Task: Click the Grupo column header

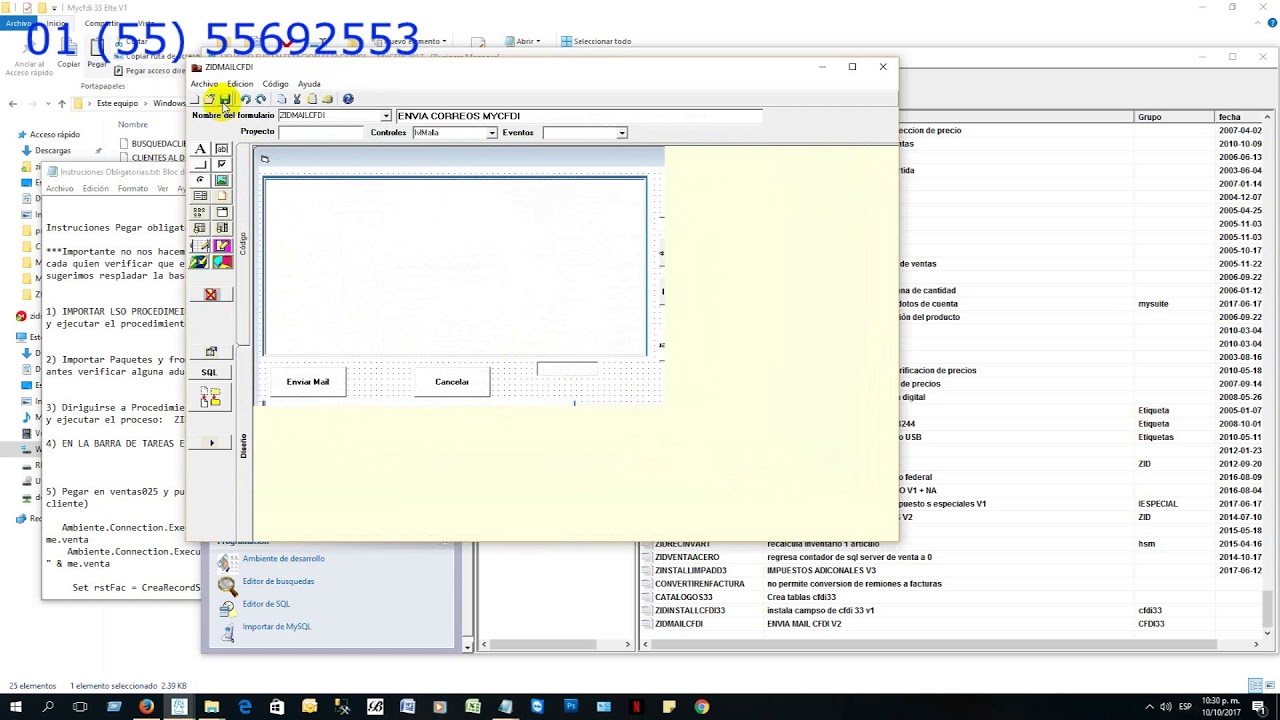Action: tap(1174, 117)
